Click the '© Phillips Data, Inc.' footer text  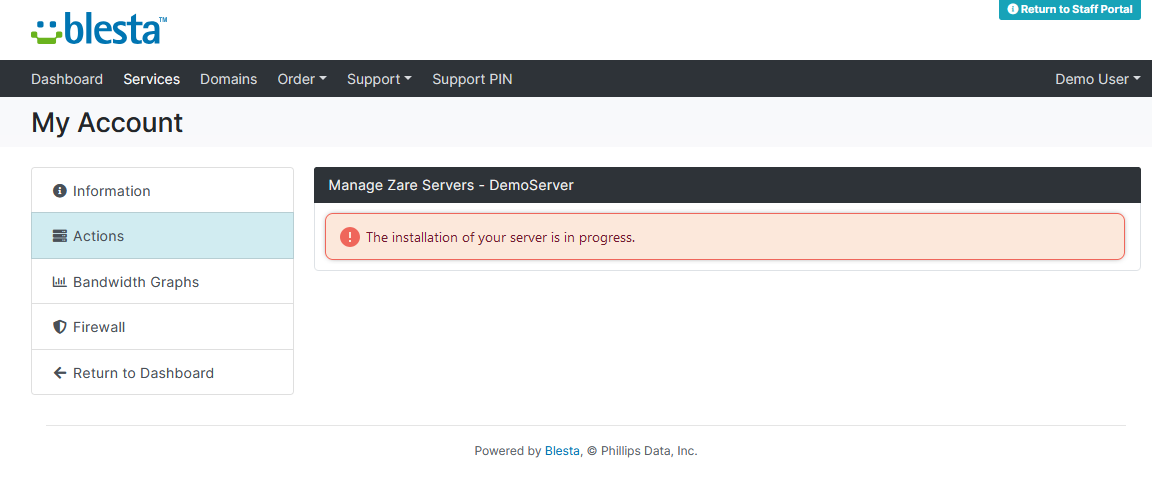(x=642, y=451)
